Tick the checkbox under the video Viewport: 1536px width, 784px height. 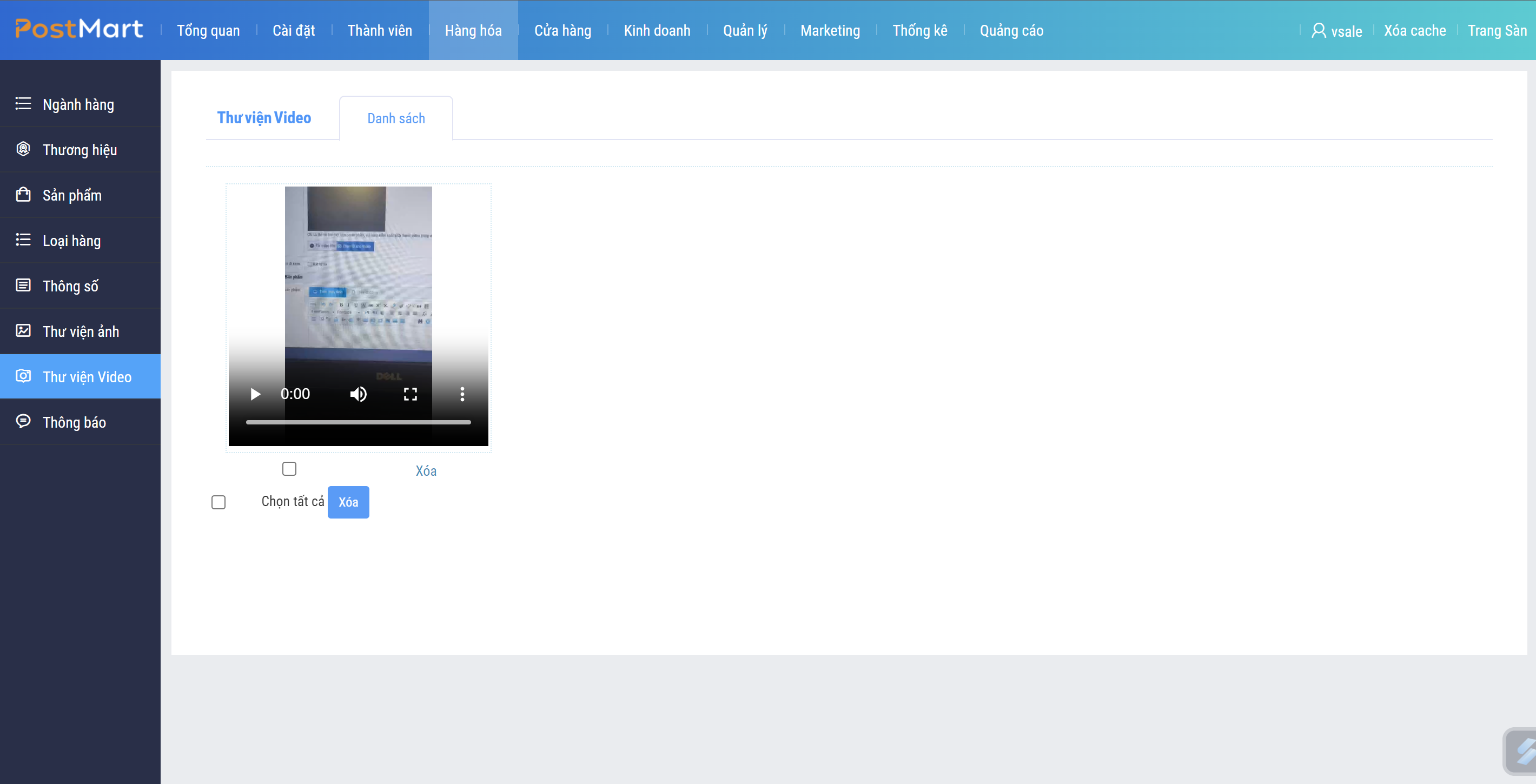click(x=289, y=469)
